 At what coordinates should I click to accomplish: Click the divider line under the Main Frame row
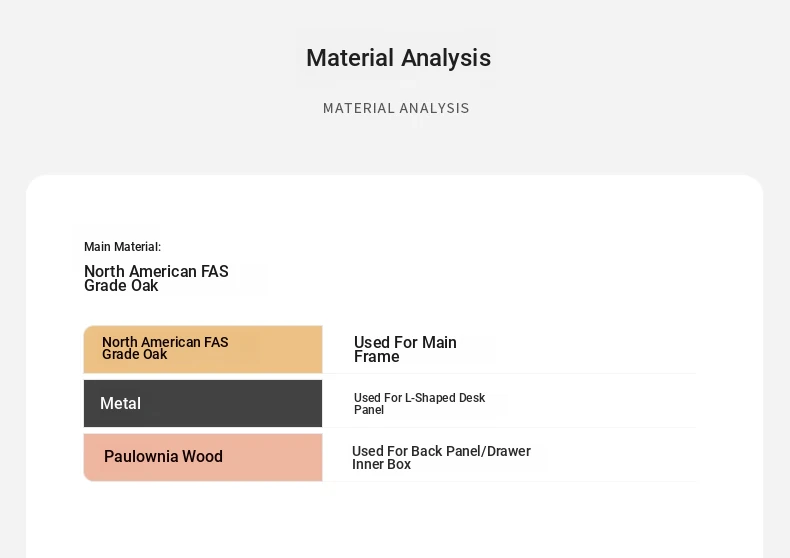(509, 374)
